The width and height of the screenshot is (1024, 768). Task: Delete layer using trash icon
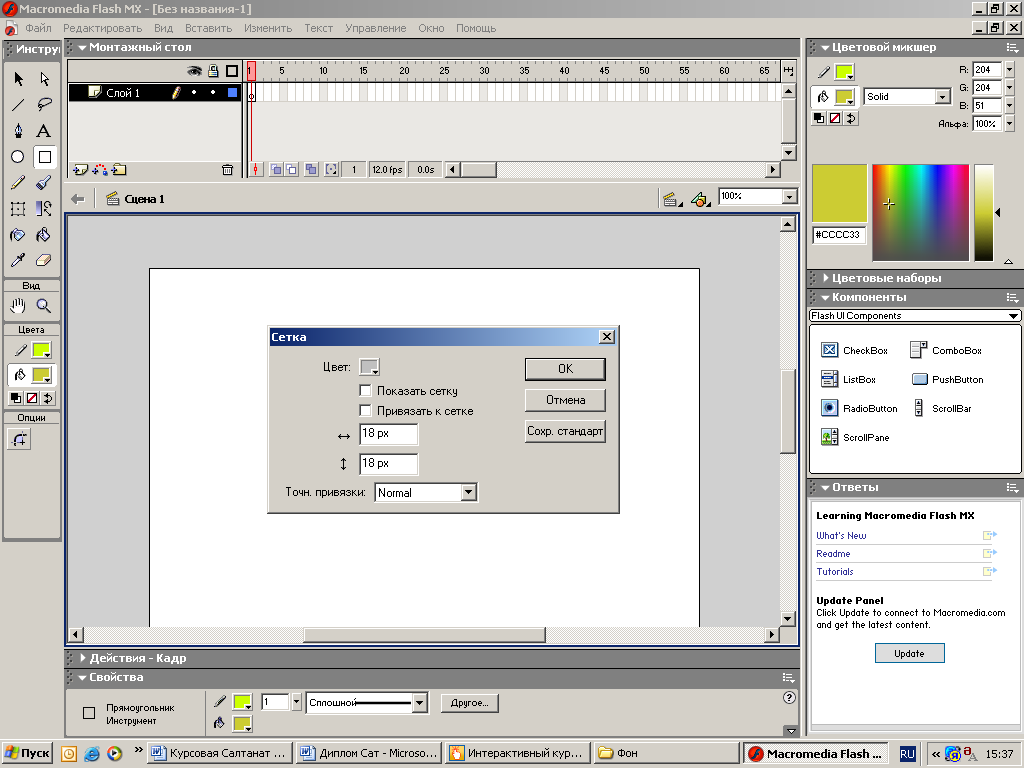(x=227, y=170)
